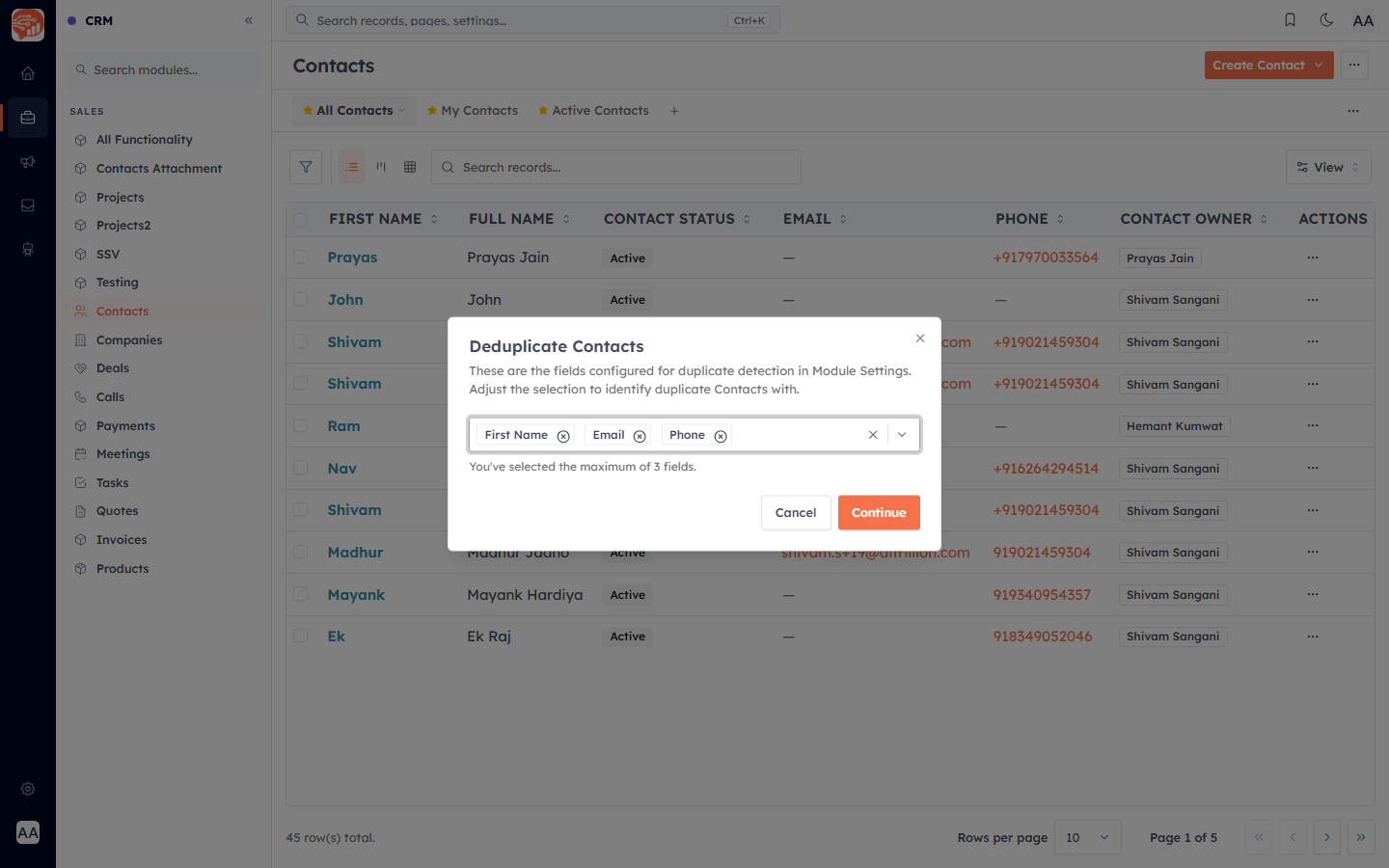Open the inbox icon in left rail
The height and width of the screenshot is (868, 1389).
click(x=28, y=205)
